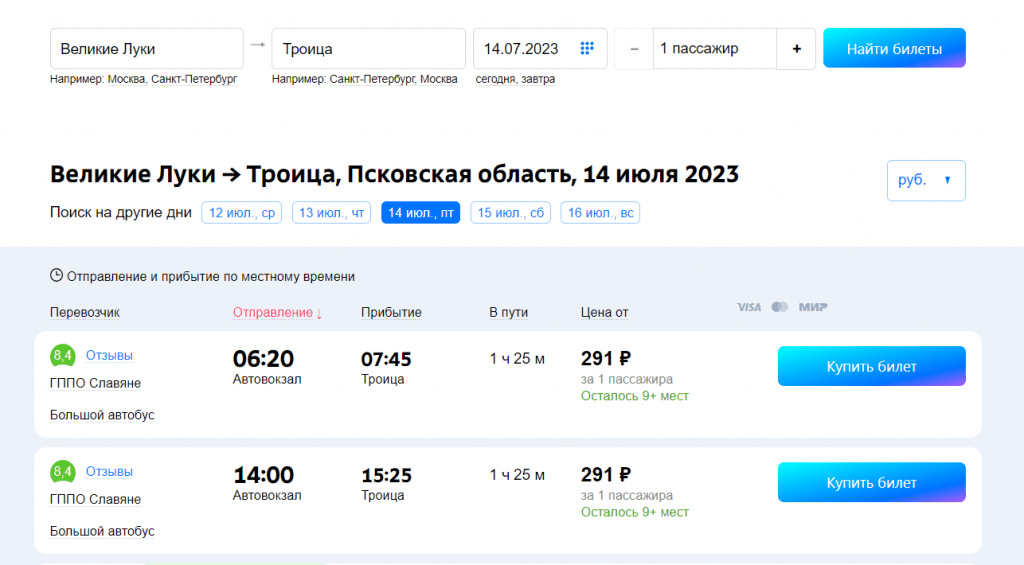Increase passenger count with plus button
The image size is (1024, 565).
coord(796,48)
